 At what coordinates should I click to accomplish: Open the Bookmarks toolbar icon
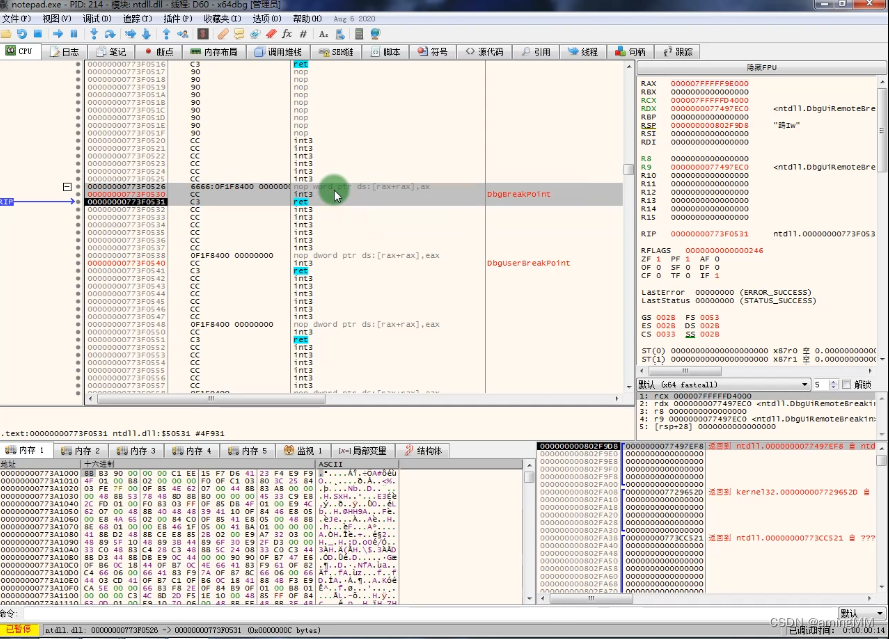[x=271, y=34]
